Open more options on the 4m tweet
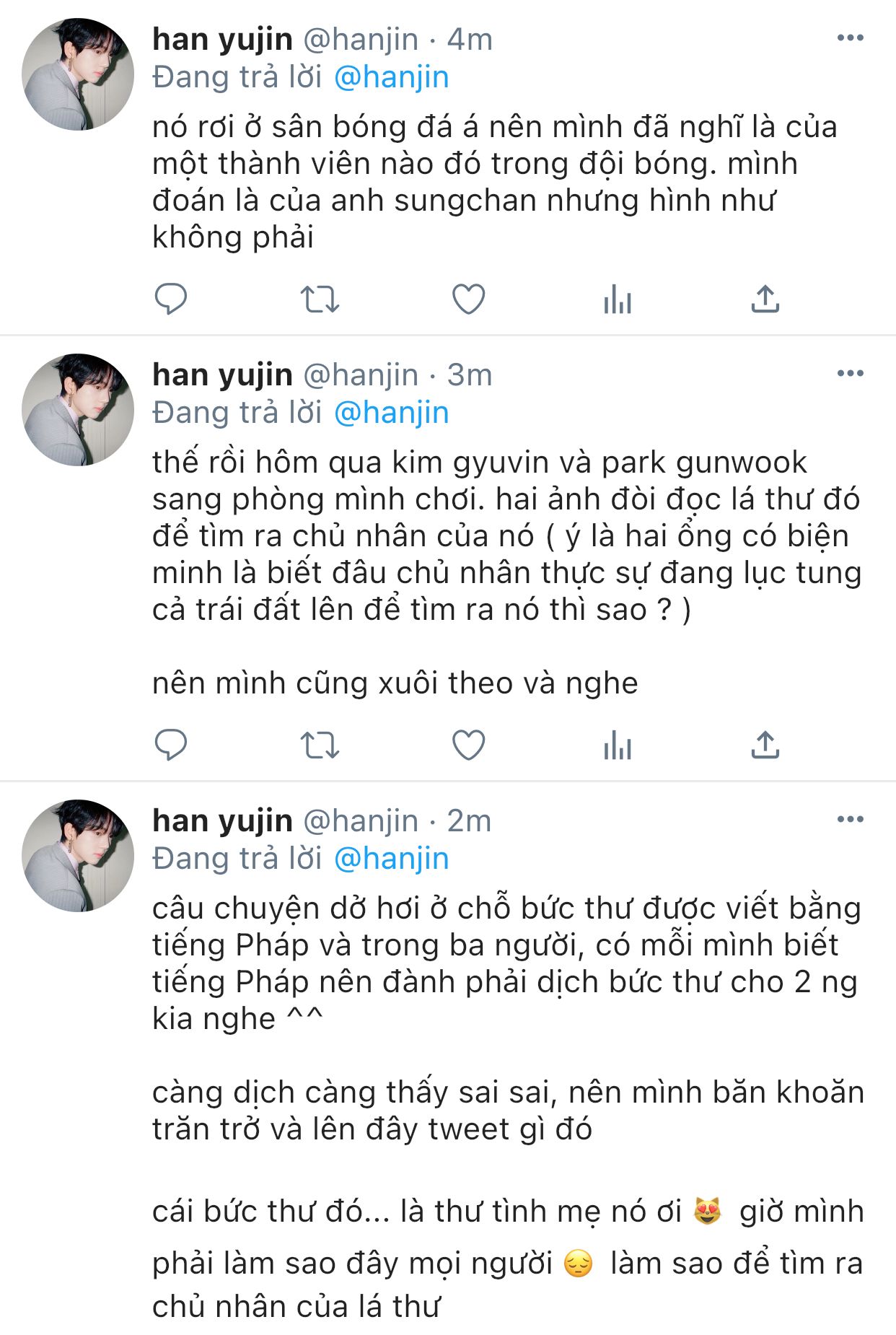The width and height of the screenshot is (896, 1335). tap(850, 38)
